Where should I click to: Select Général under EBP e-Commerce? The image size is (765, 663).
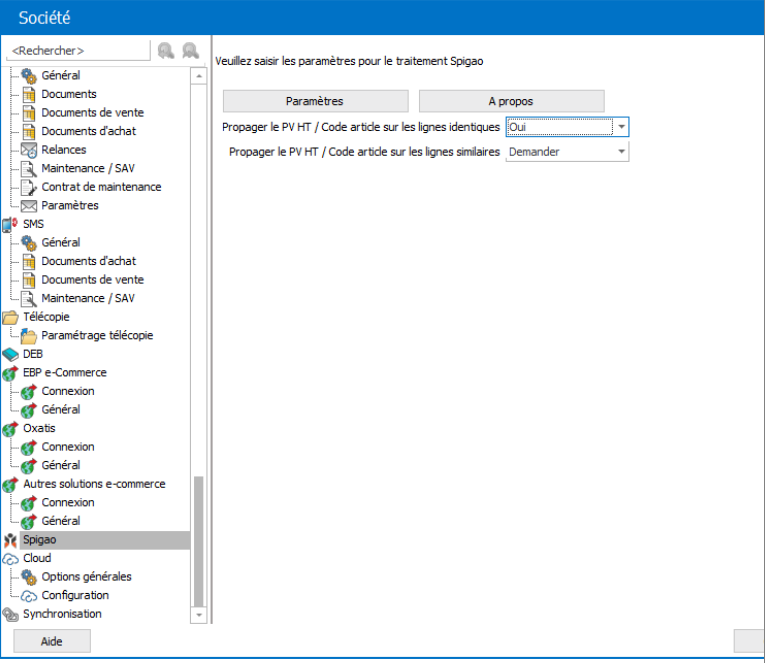pyautogui.click(x=60, y=409)
